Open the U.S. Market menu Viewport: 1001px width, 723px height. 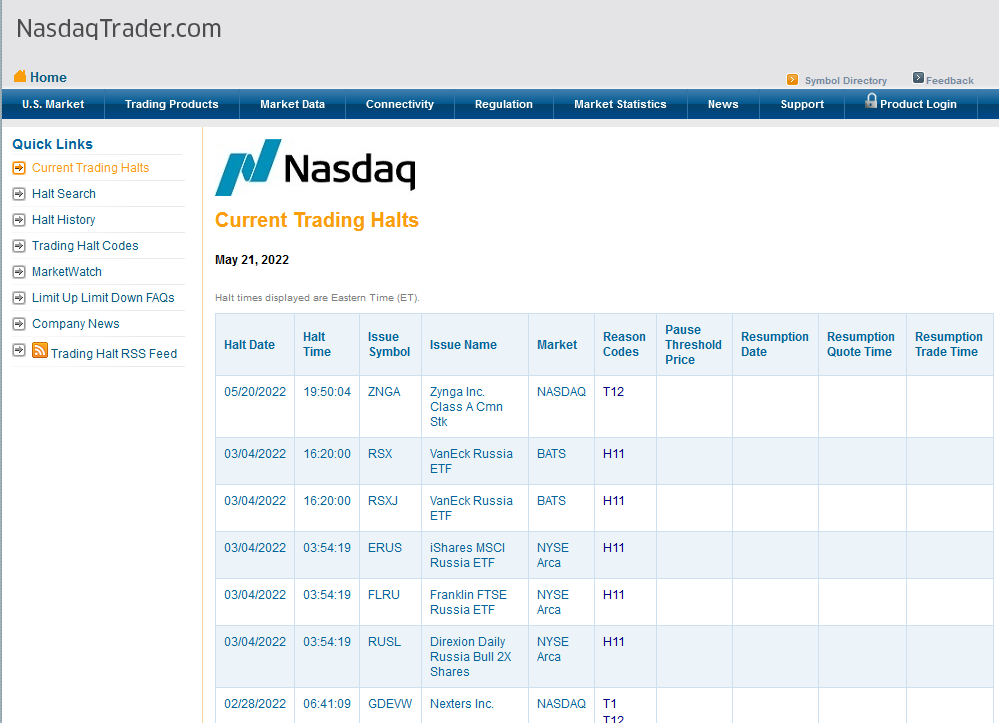pyautogui.click(x=53, y=104)
